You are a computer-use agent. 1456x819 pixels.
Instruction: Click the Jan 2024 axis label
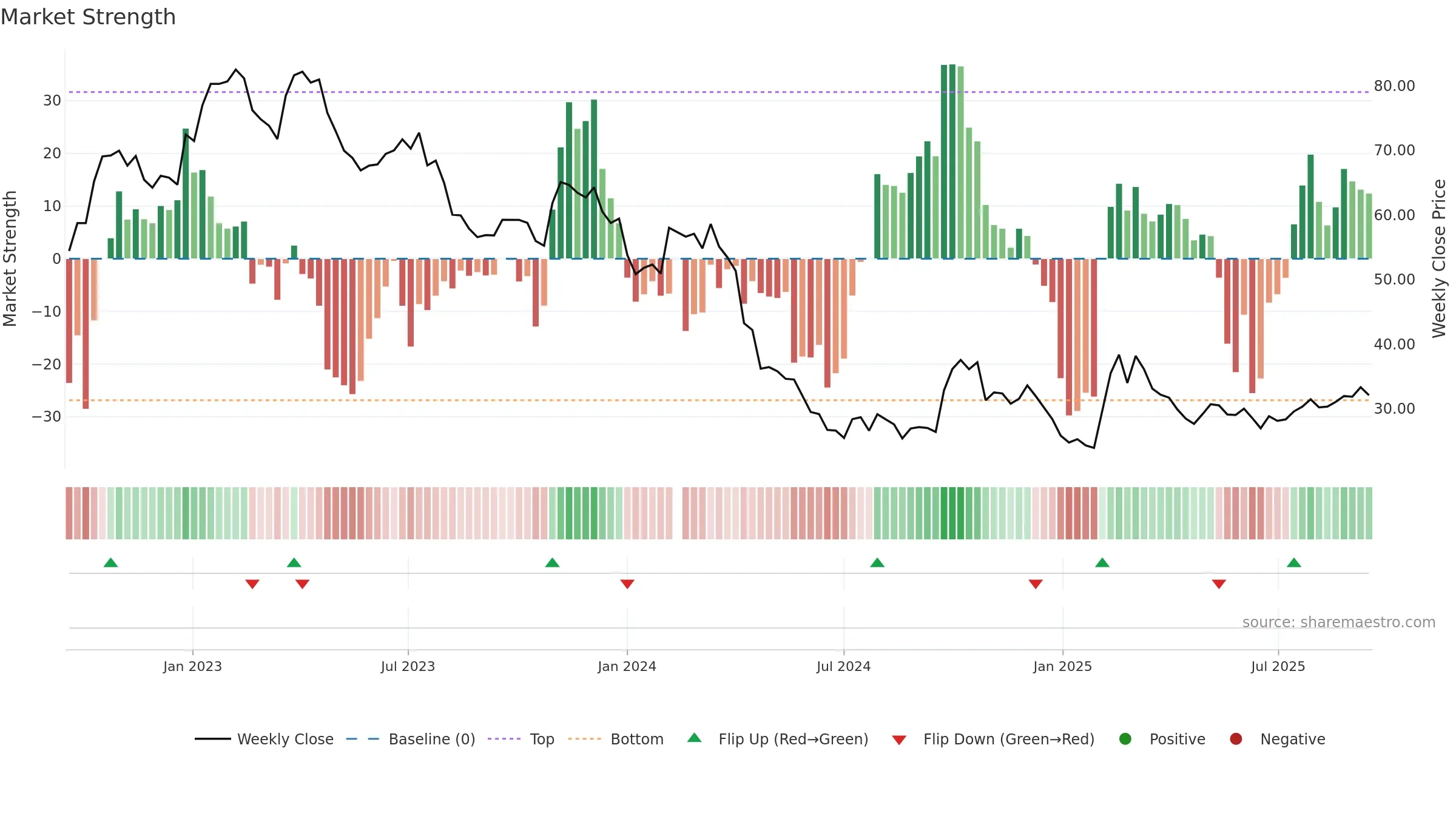pos(627,666)
